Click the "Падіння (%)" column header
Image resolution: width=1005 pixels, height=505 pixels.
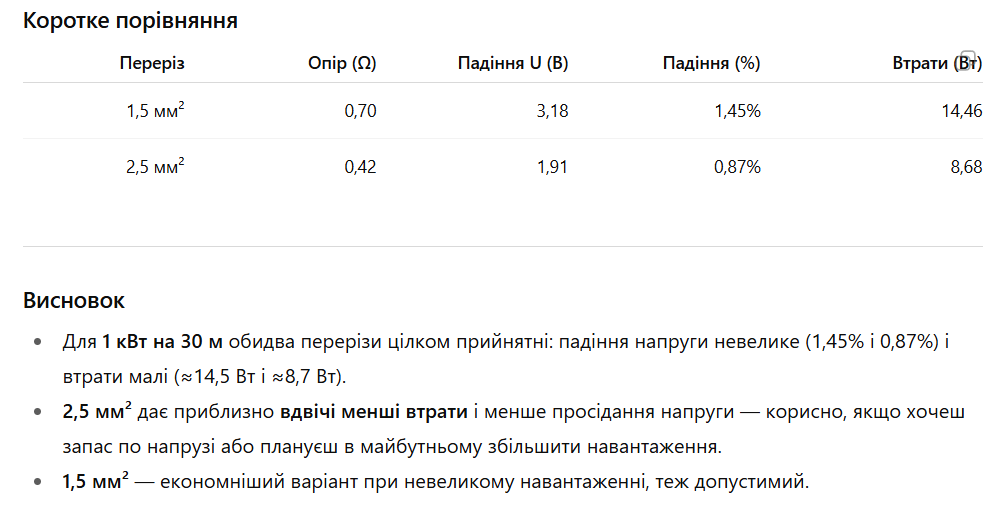(x=711, y=63)
